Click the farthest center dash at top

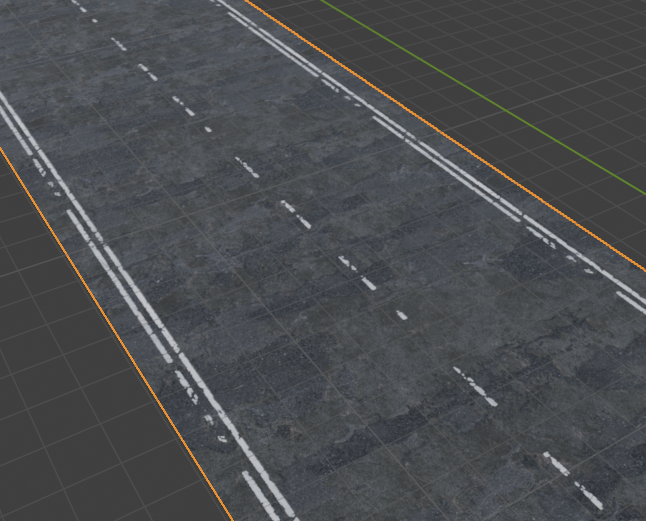pyautogui.click(x=80, y=6)
